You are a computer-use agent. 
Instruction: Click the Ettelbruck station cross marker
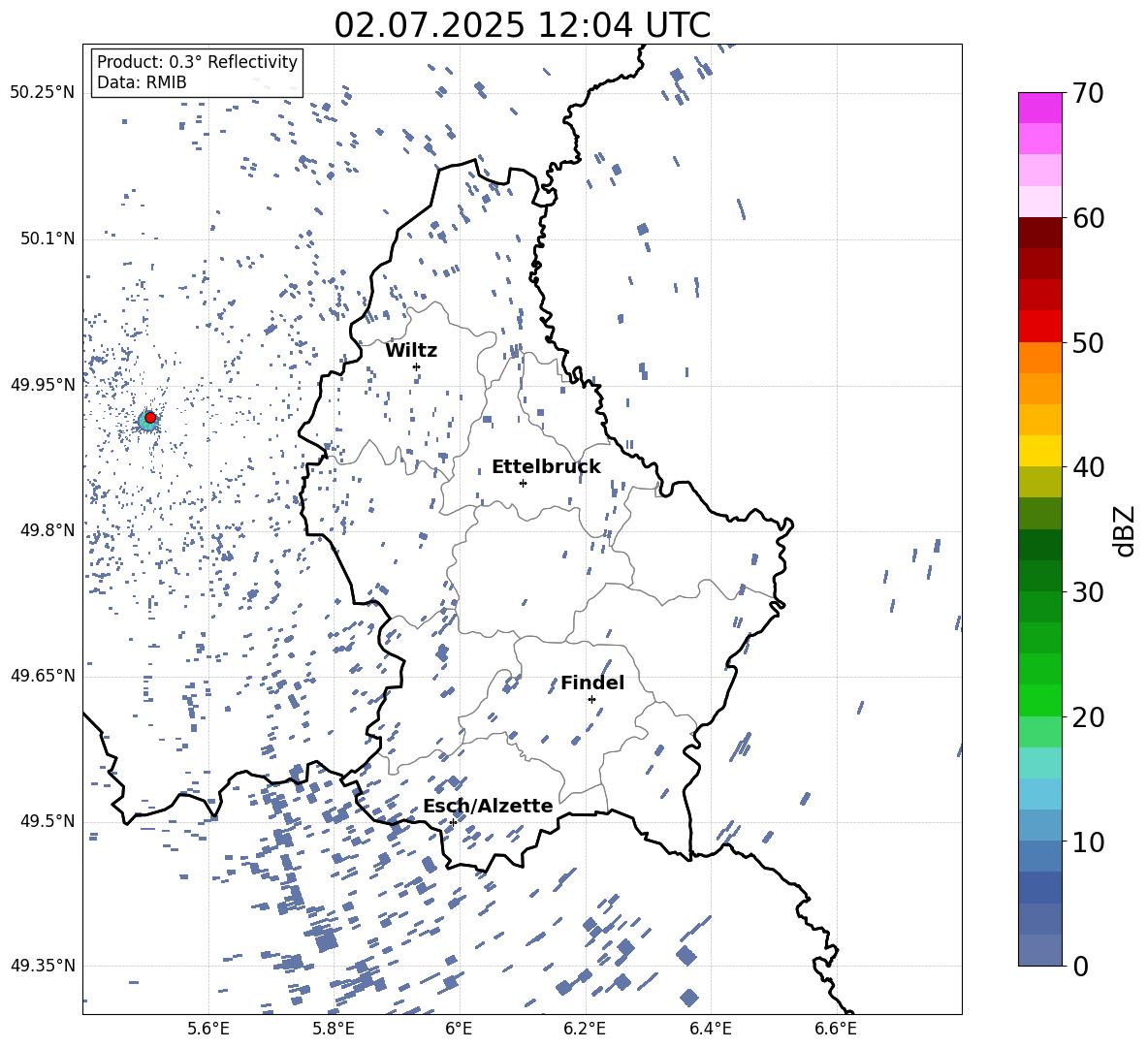click(523, 483)
